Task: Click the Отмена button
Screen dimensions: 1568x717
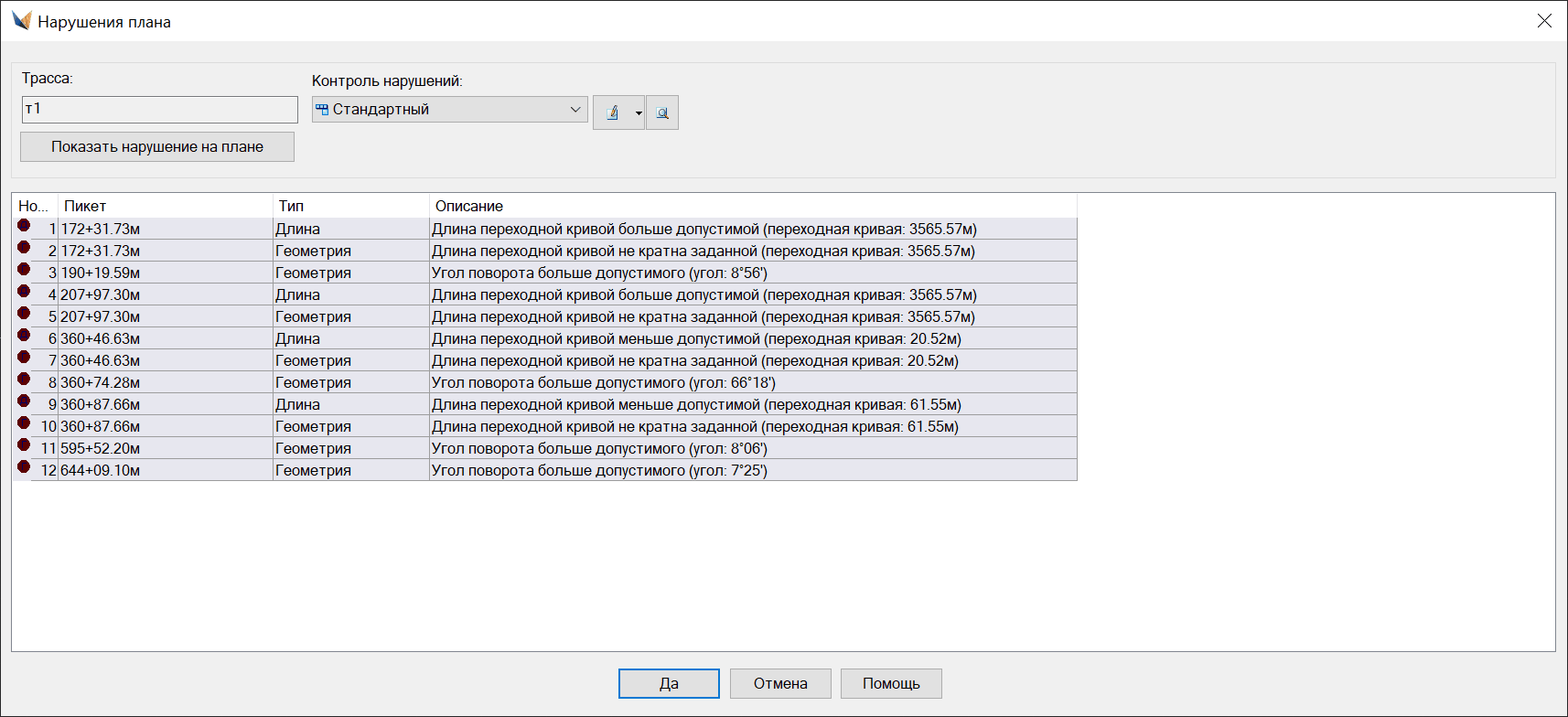Action: 780,683
